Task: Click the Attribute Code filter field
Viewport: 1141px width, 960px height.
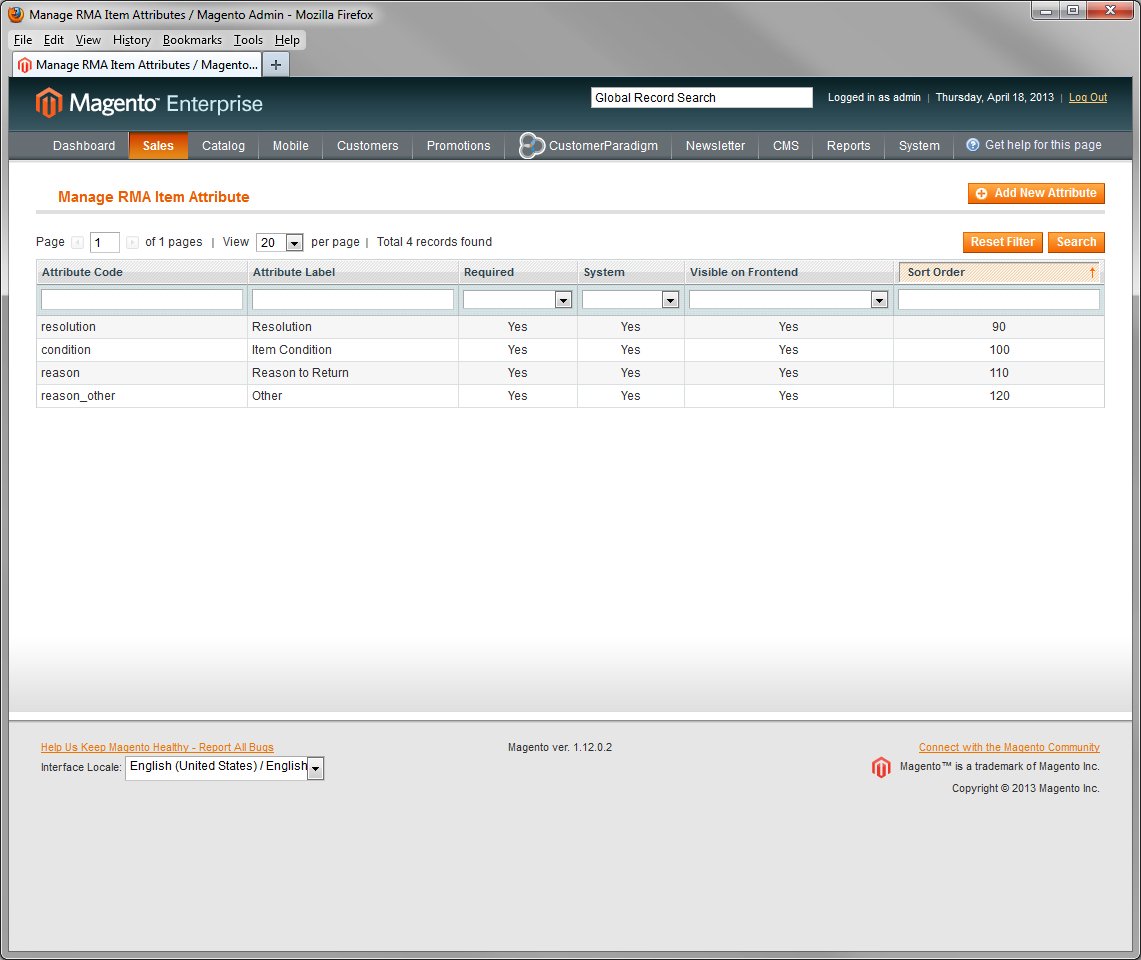Action: 142,299
